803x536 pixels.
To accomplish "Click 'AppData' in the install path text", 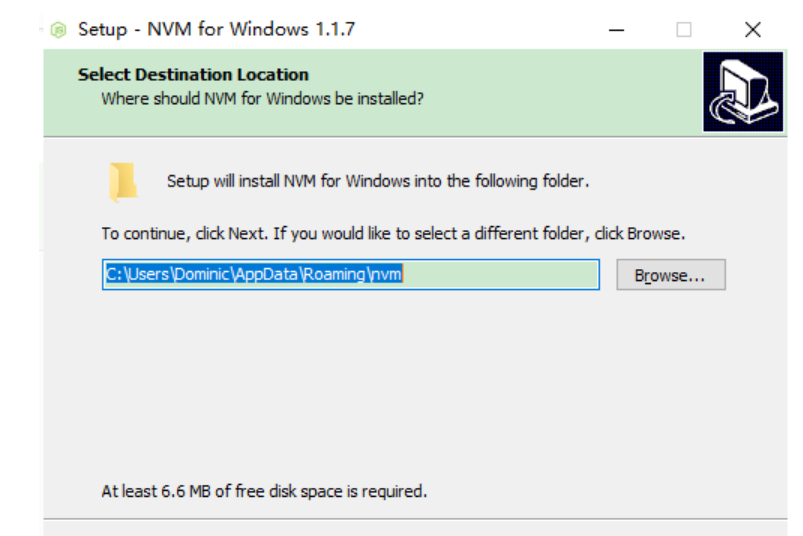I will coord(269,274).
